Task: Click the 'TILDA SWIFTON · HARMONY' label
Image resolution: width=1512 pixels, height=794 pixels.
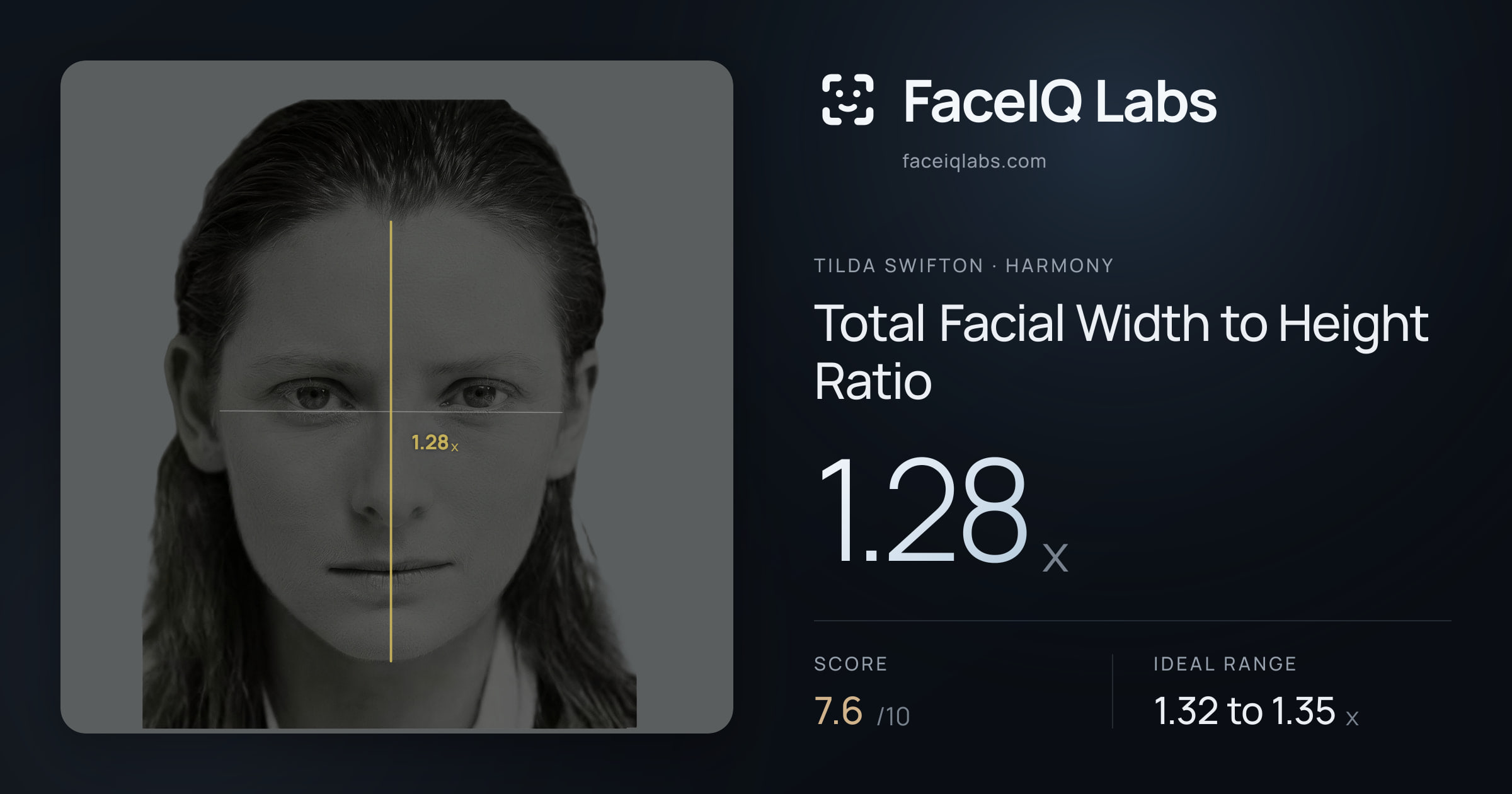Action: click(963, 265)
